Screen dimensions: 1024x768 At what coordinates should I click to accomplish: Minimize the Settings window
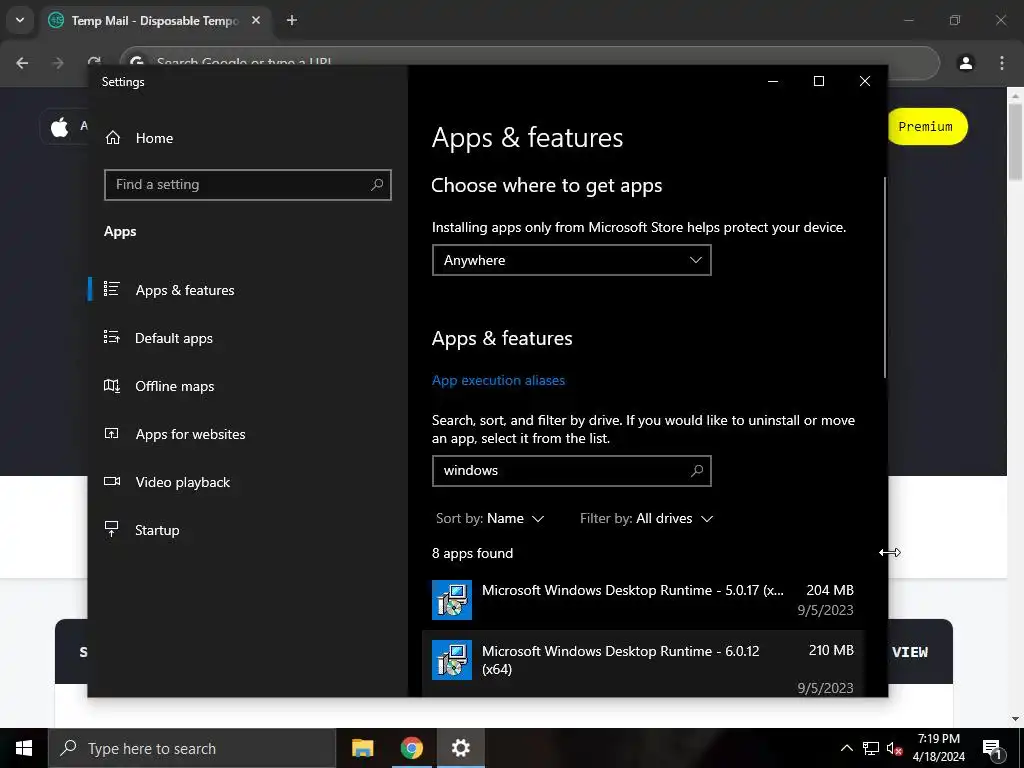(x=773, y=81)
